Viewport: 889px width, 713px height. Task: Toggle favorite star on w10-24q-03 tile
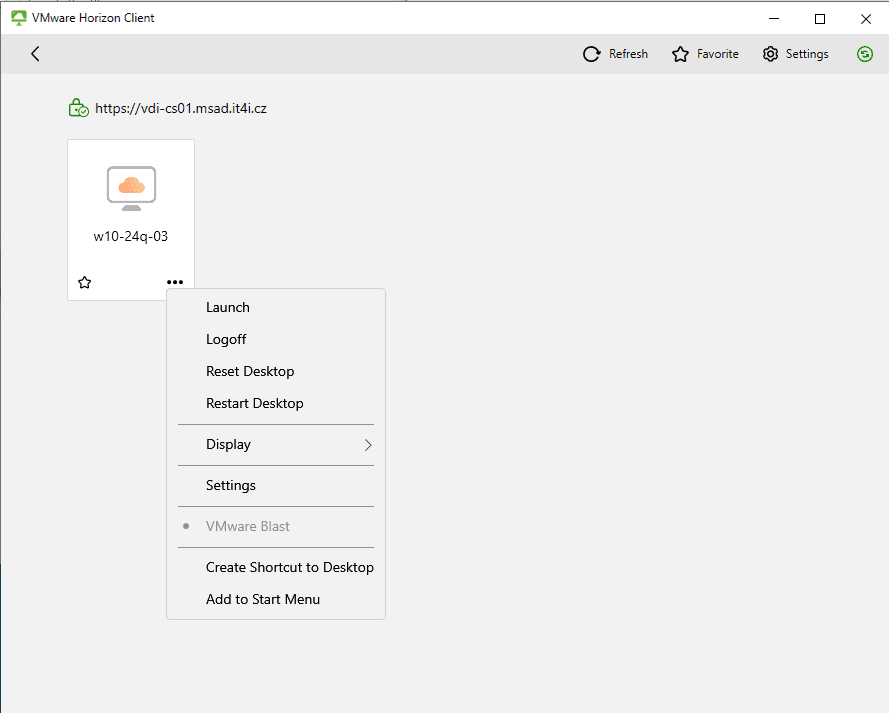point(85,283)
